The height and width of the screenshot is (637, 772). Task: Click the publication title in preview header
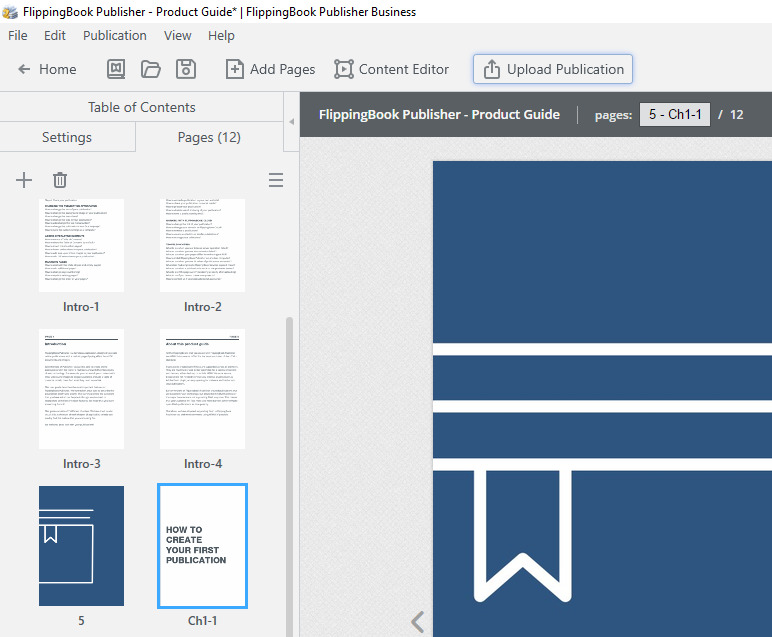(x=439, y=114)
